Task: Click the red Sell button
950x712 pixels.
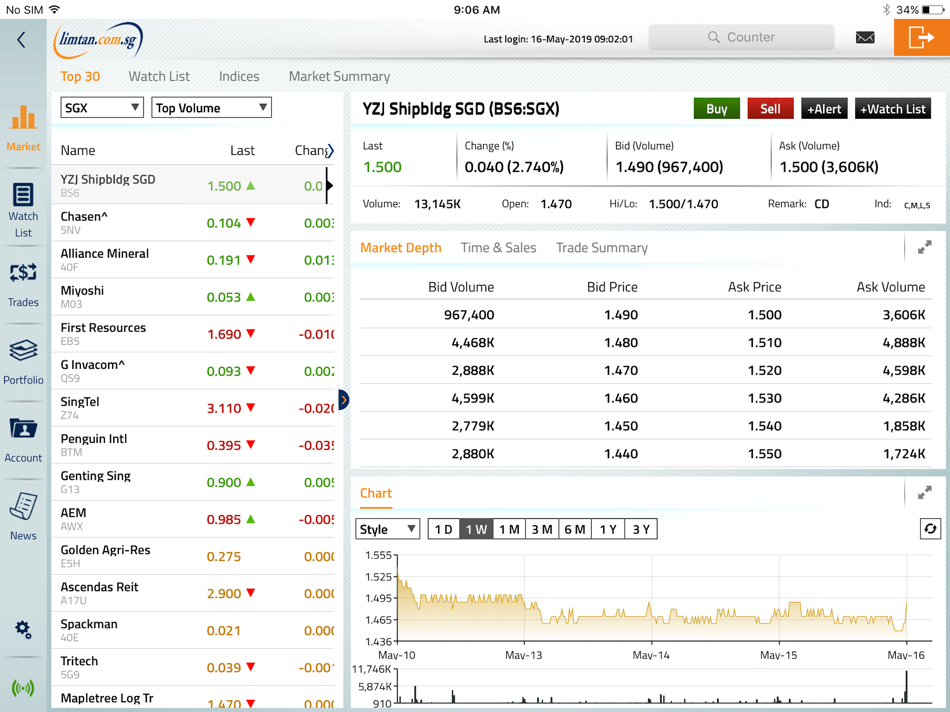Action: point(770,108)
